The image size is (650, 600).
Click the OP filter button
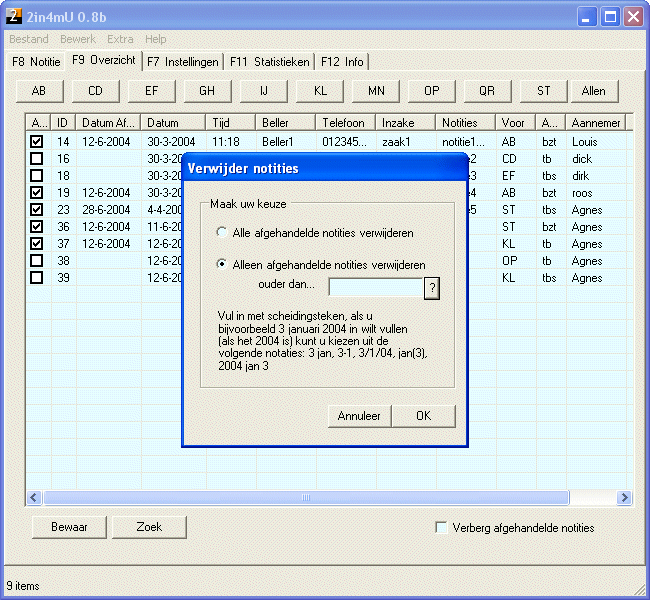coord(432,91)
